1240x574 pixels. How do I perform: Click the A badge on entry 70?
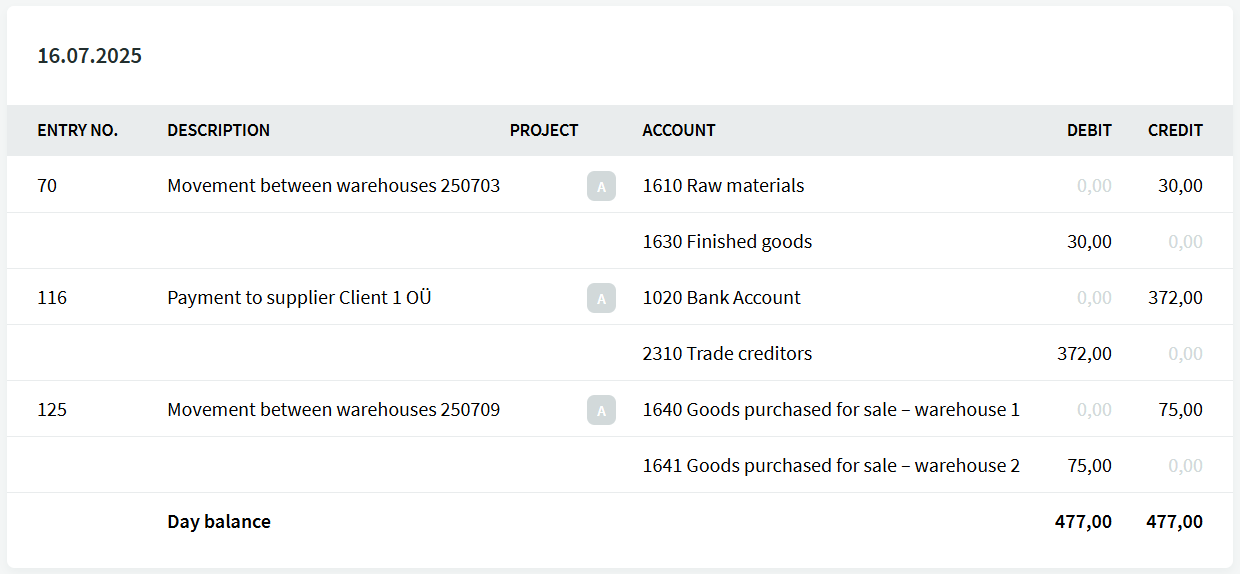pyautogui.click(x=601, y=186)
